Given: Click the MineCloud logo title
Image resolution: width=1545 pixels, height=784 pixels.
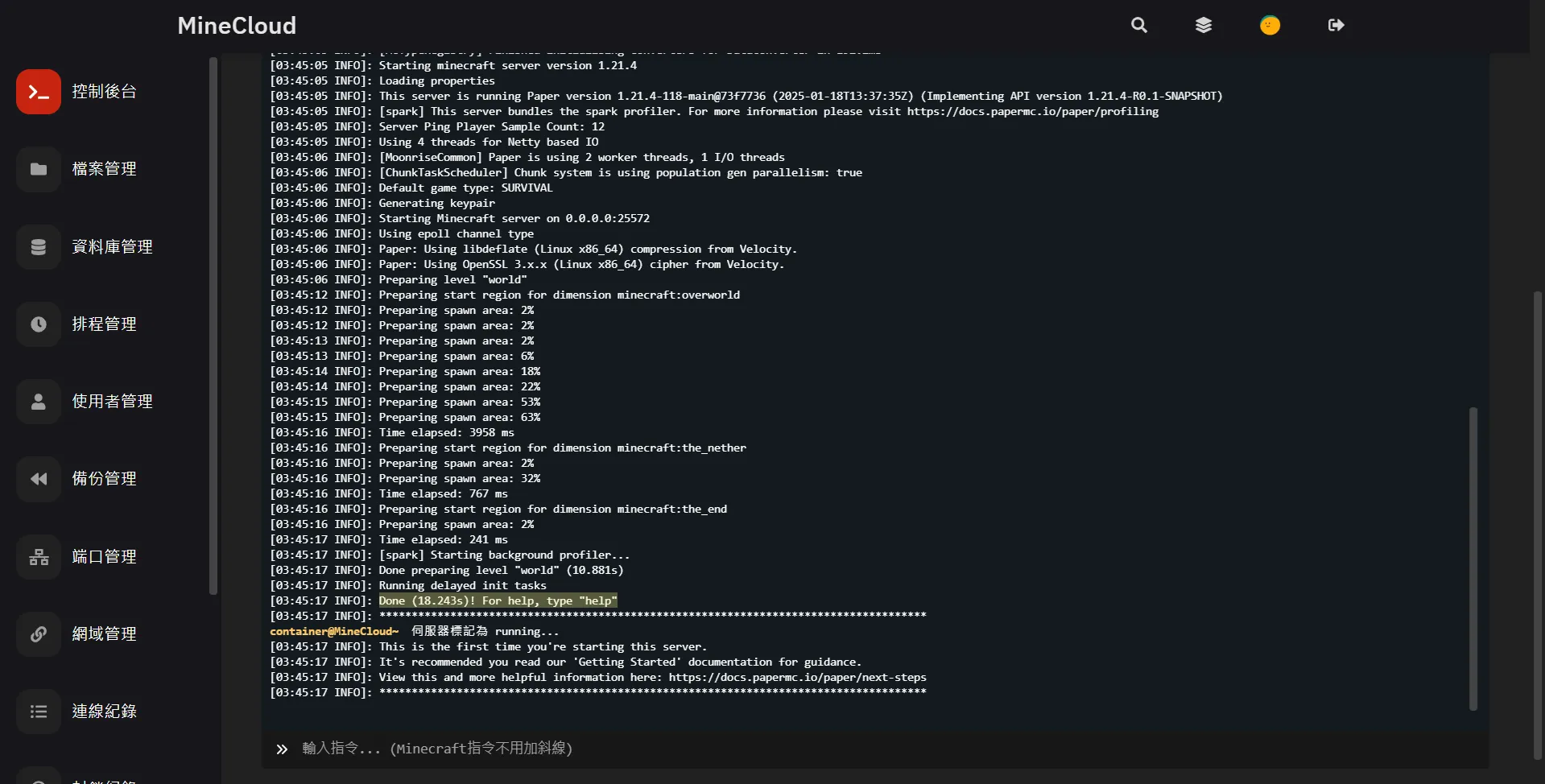Looking at the screenshot, I should point(237,26).
